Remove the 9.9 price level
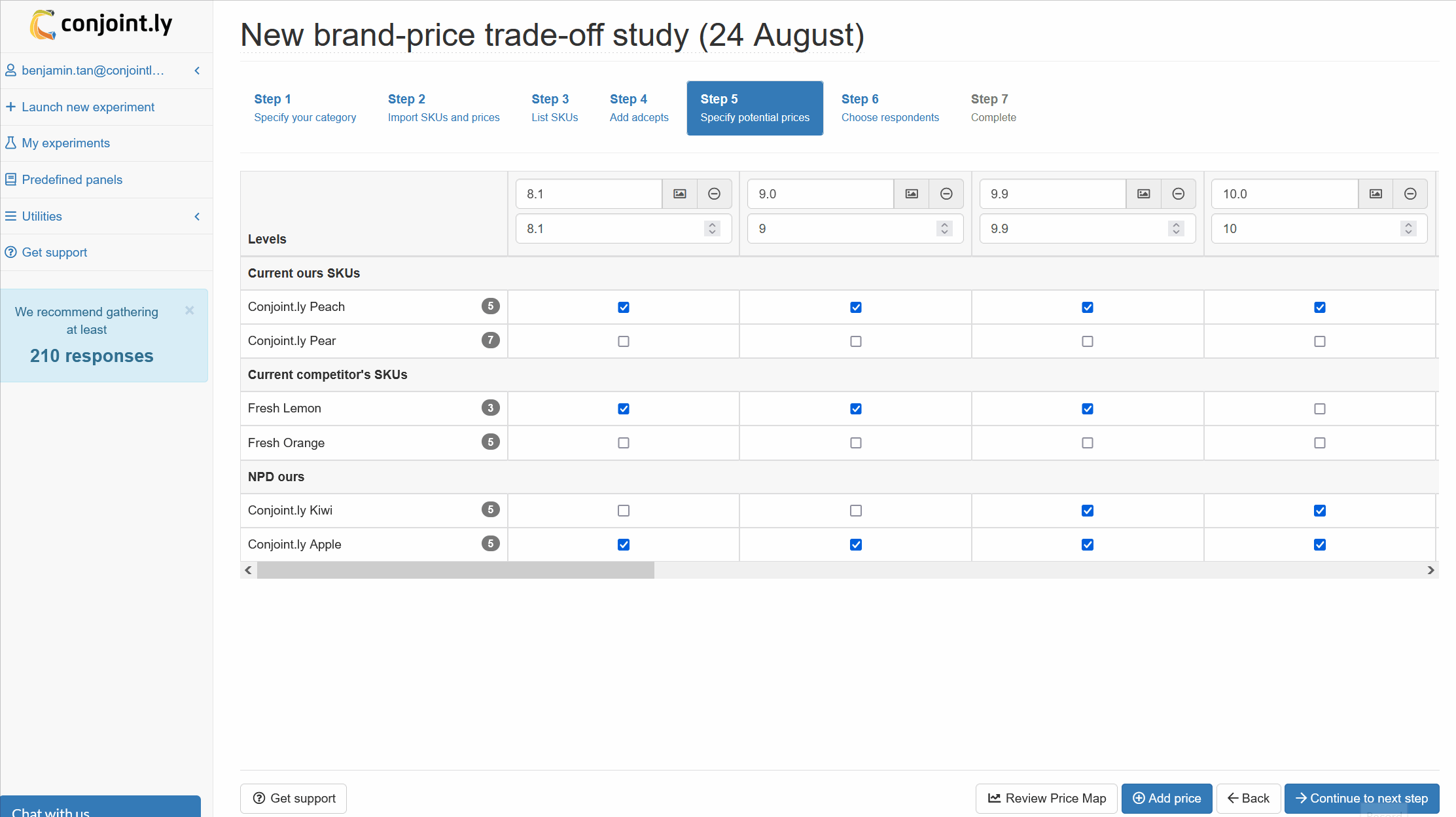The height and width of the screenshot is (817, 1456). coord(1179,194)
